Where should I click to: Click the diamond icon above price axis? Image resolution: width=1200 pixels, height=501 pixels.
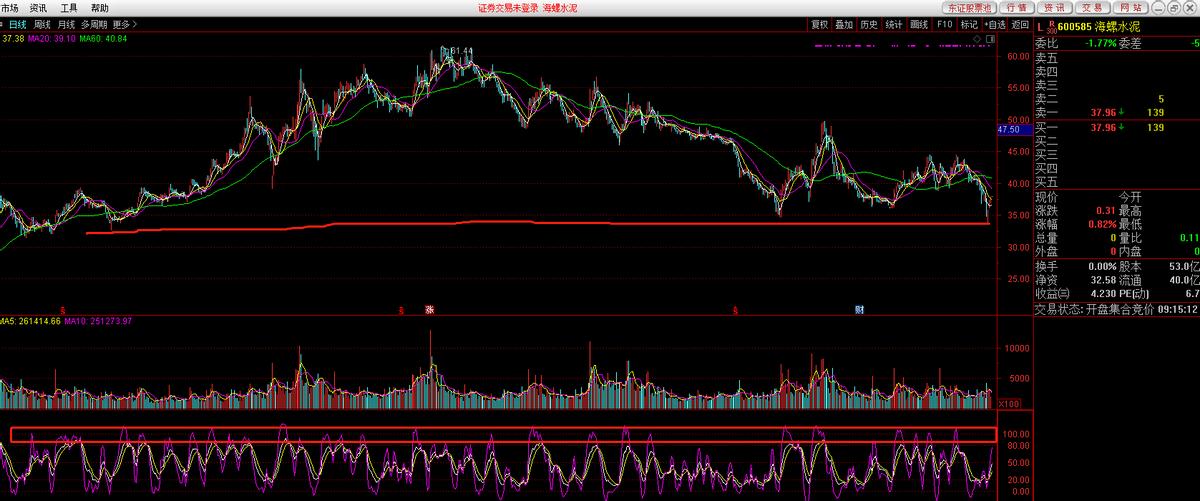[977, 38]
